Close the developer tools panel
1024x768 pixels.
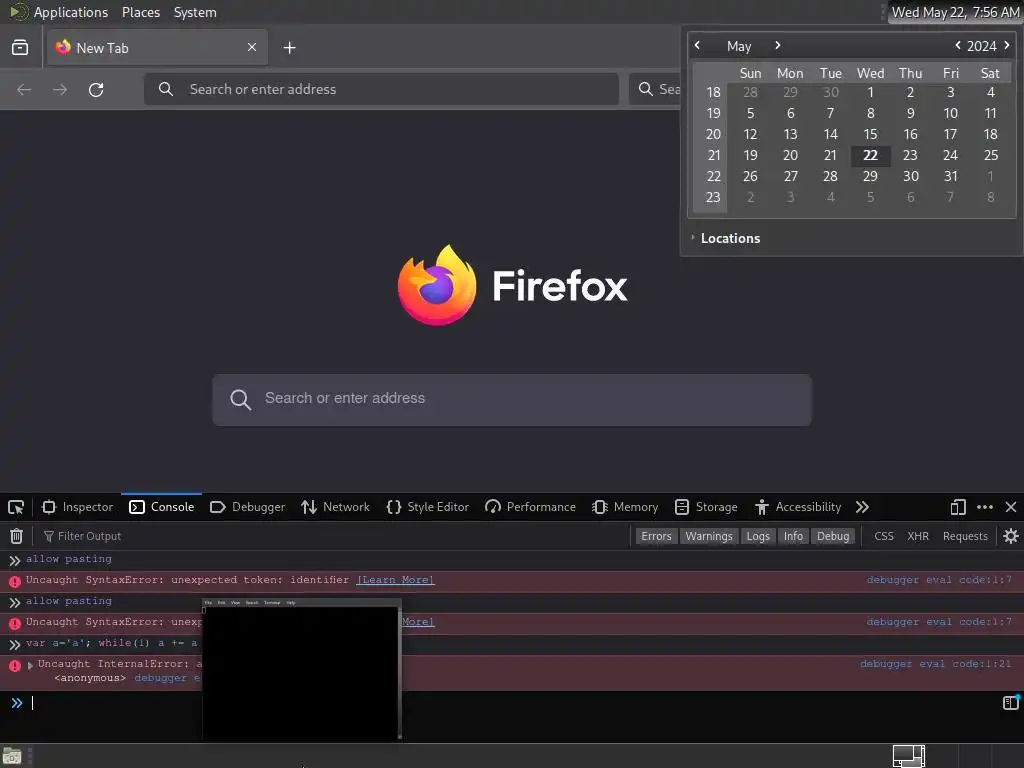(x=1011, y=507)
